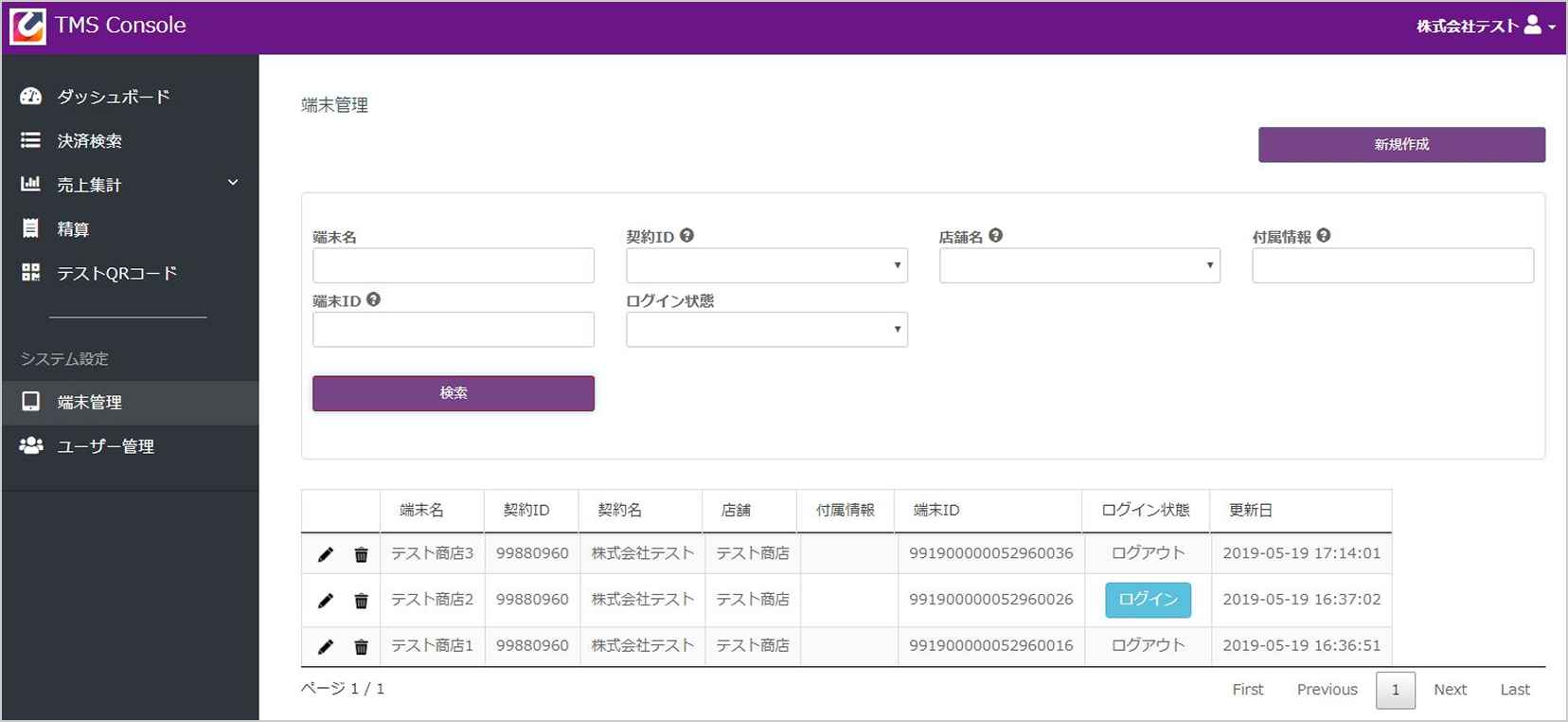Go to ユーザー管理 in the sidebar
This screenshot has width=1568, height=722.
click(x=105, y=446)
